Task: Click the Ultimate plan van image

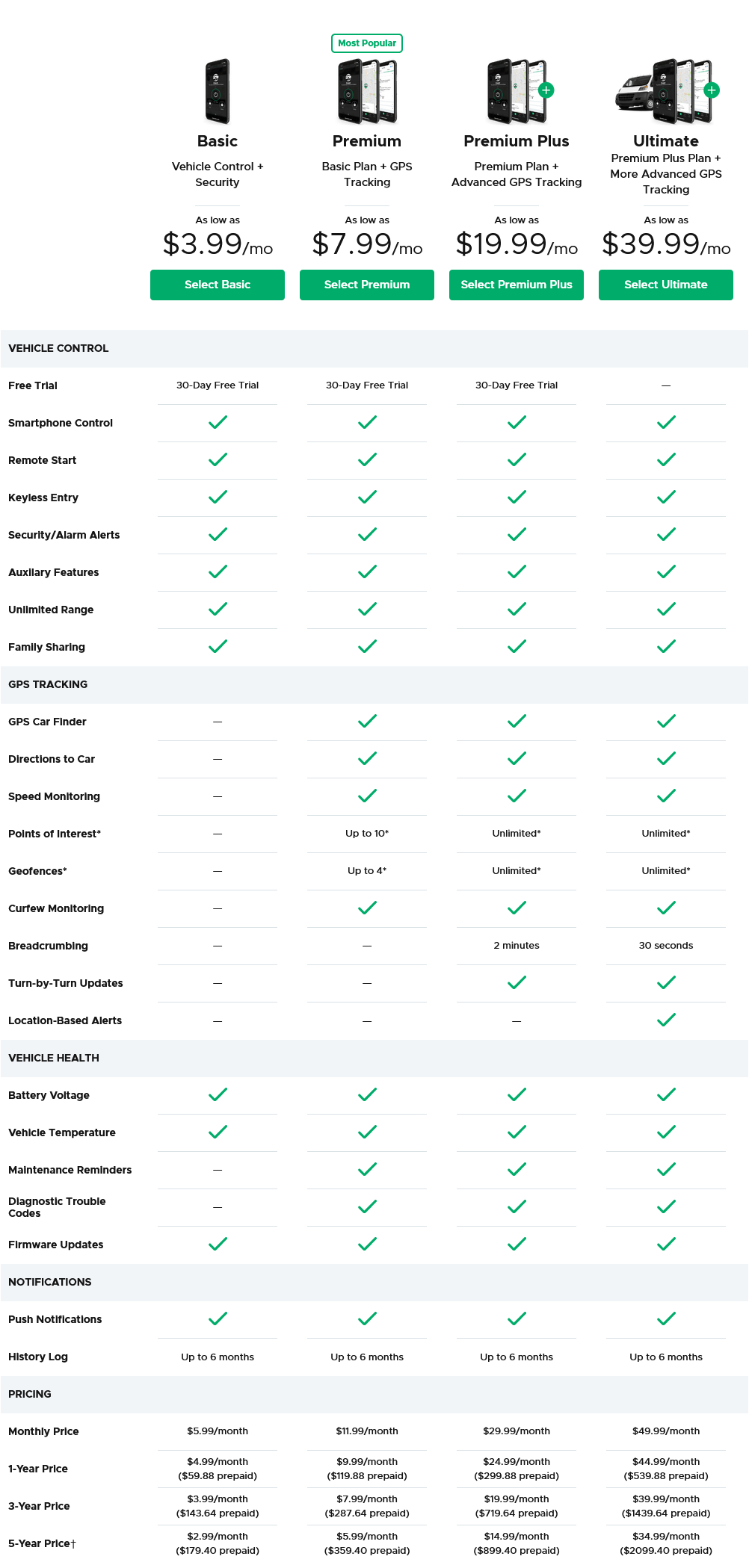Action: pos(635,96)
